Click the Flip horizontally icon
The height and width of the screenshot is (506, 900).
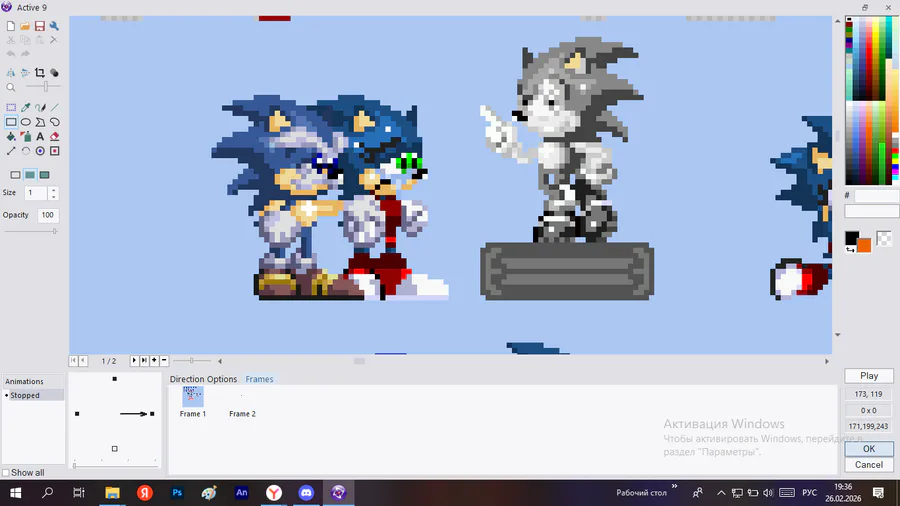11,73
